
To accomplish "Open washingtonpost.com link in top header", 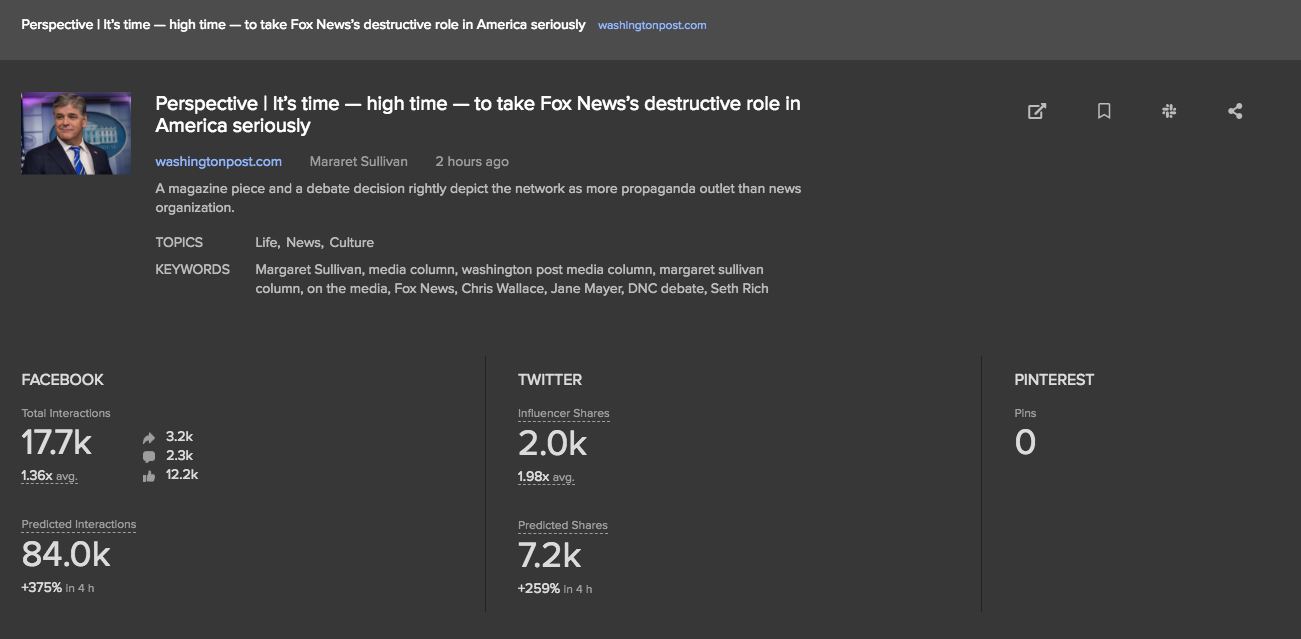I will tap(652, 25).
